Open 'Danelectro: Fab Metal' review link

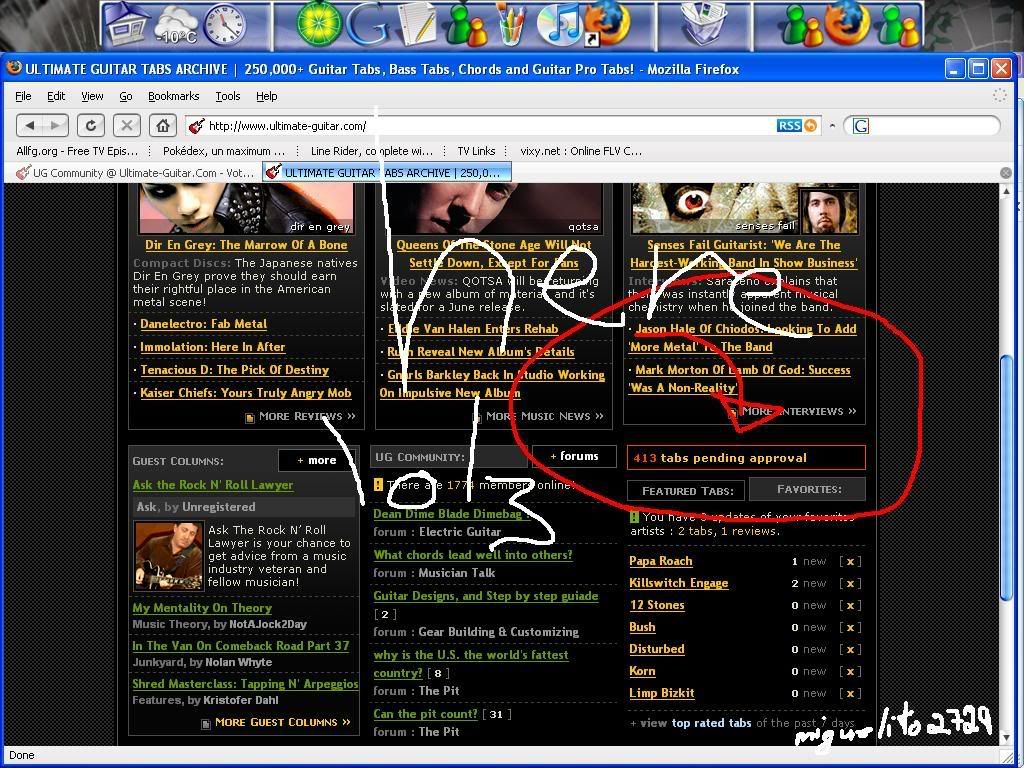(x=203, y=324)
